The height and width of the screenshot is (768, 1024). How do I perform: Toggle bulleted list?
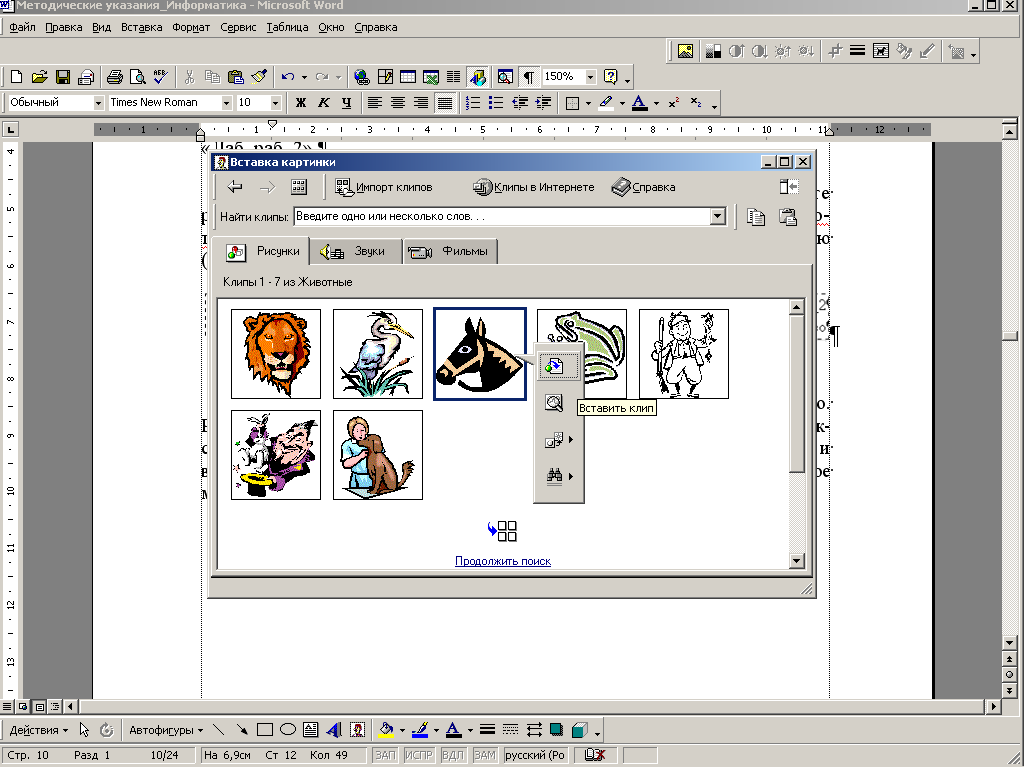tap(496, 103)
